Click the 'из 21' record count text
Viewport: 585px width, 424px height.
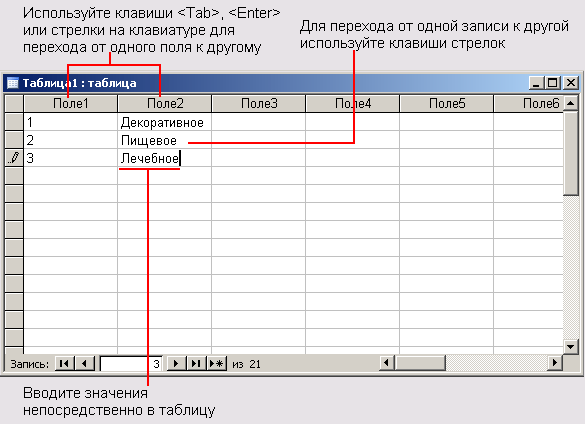[x=246, y=364]
